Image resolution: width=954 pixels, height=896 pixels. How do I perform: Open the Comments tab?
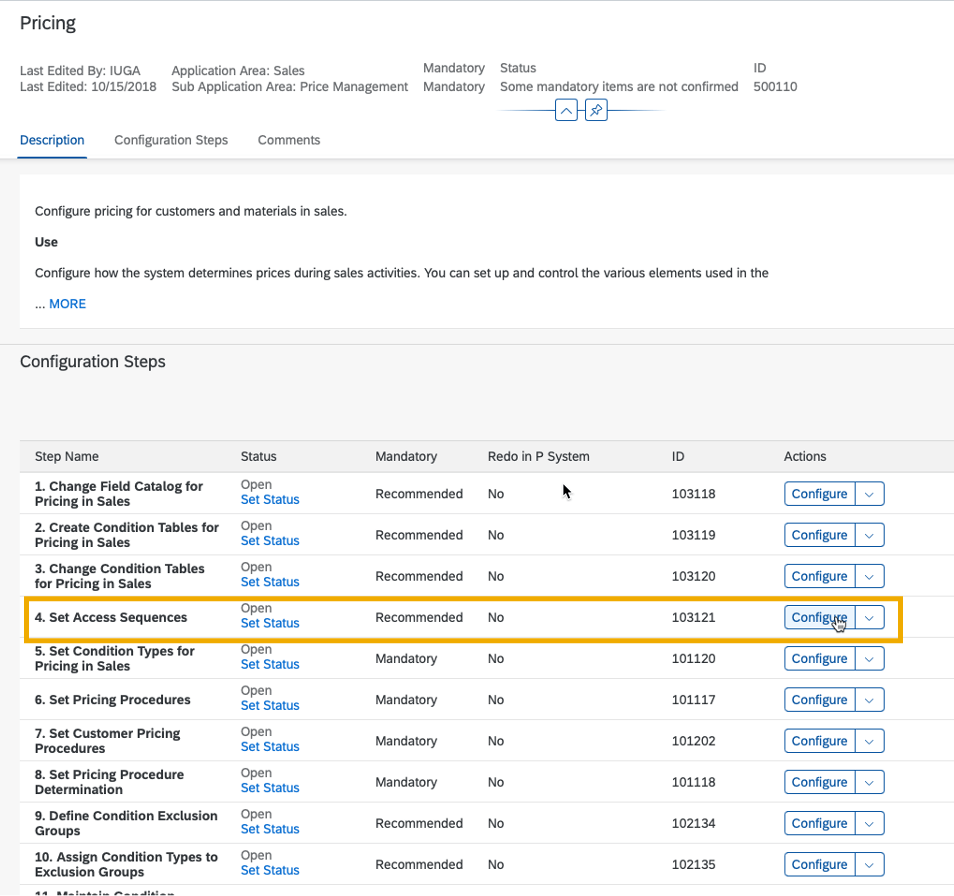289,140
